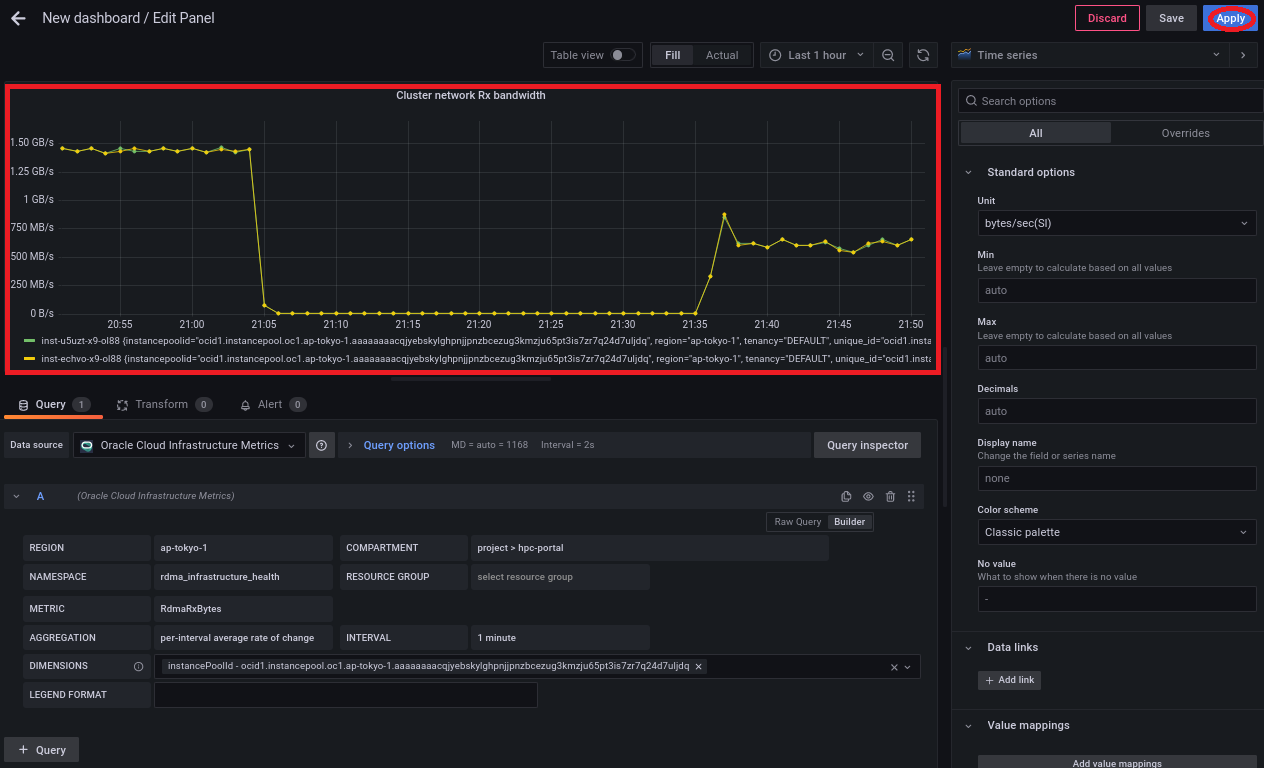Click the zoom out time range icon
This screenshot has width=1264, height=768.
pyautogui.click(x=888, y=55)
